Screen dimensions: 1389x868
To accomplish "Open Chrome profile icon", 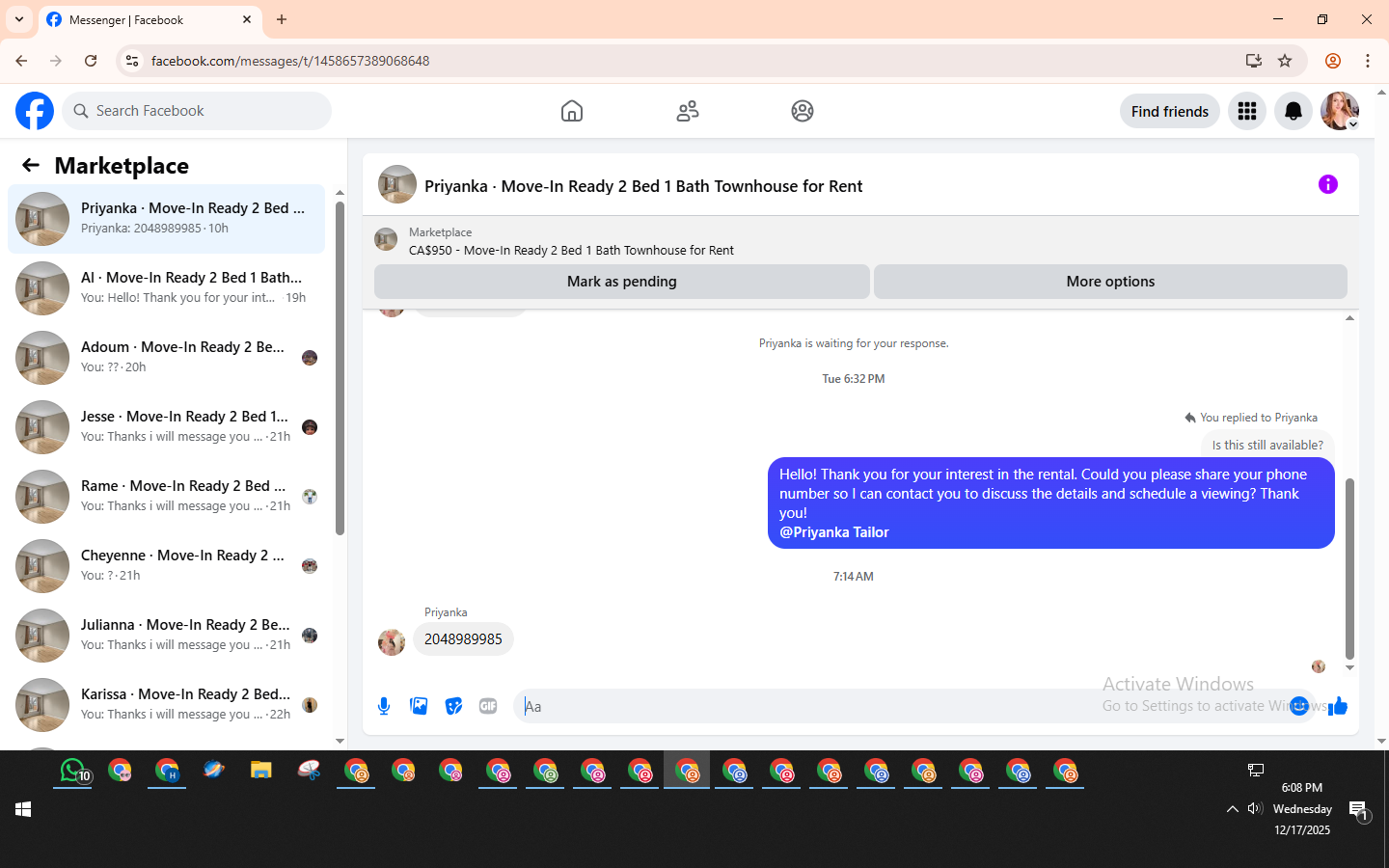I will (1333, 61).
